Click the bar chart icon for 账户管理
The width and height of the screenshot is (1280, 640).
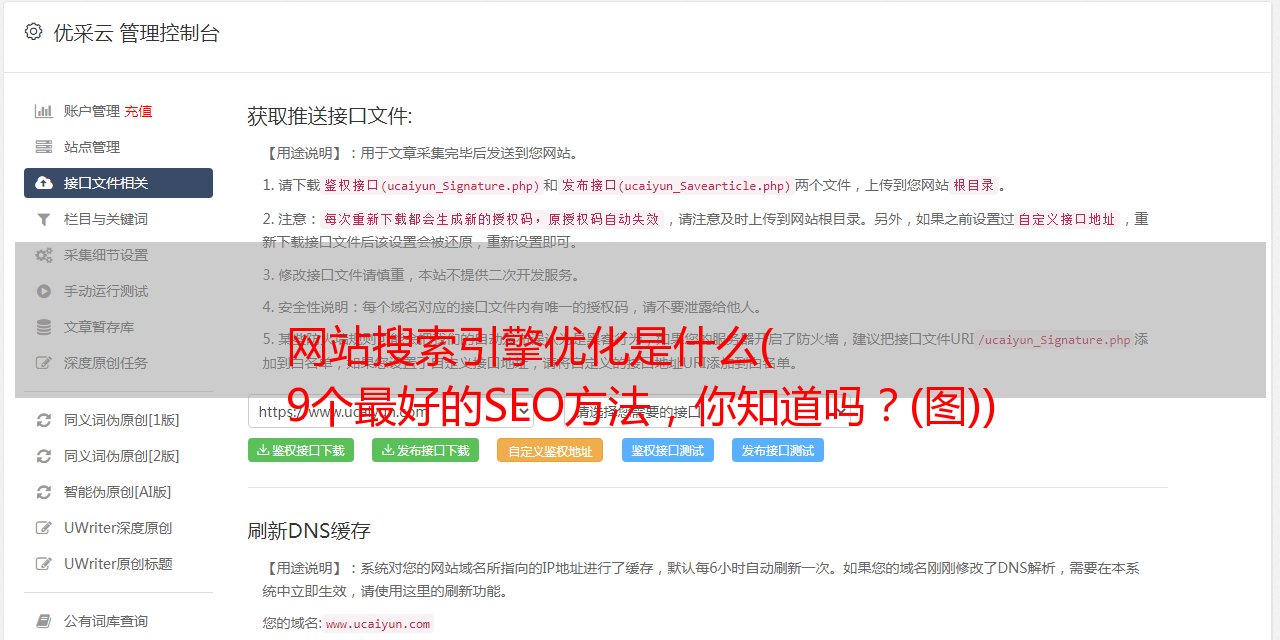44,111
